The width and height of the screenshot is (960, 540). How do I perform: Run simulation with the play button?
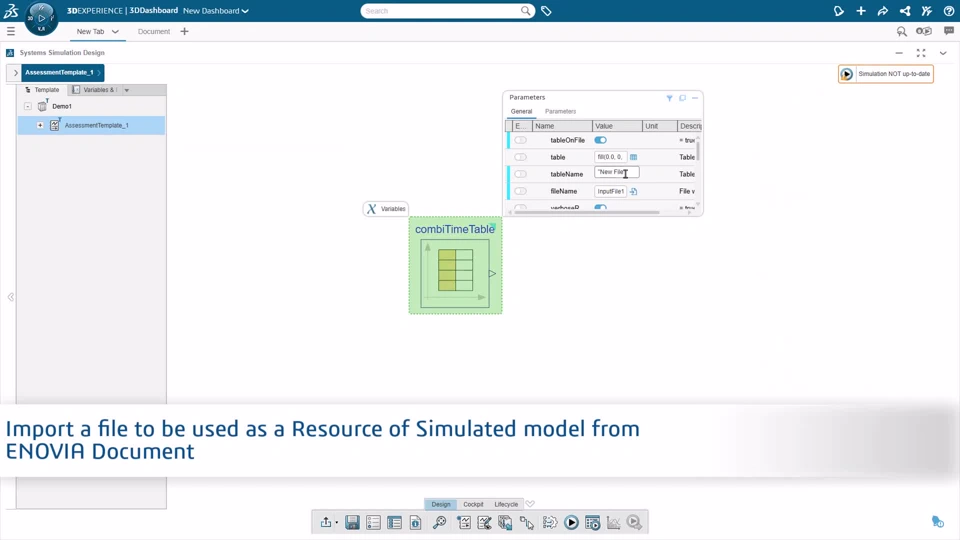pos(571,522)
